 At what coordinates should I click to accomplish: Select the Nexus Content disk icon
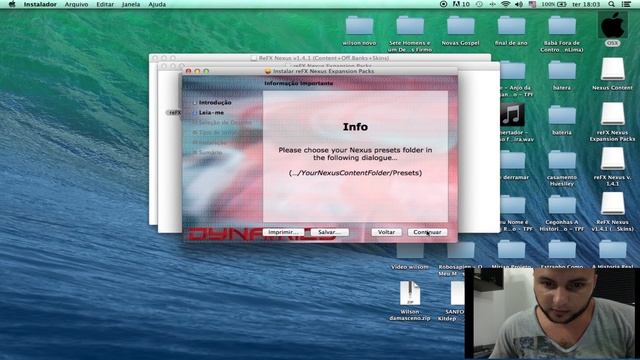[612, 69]
